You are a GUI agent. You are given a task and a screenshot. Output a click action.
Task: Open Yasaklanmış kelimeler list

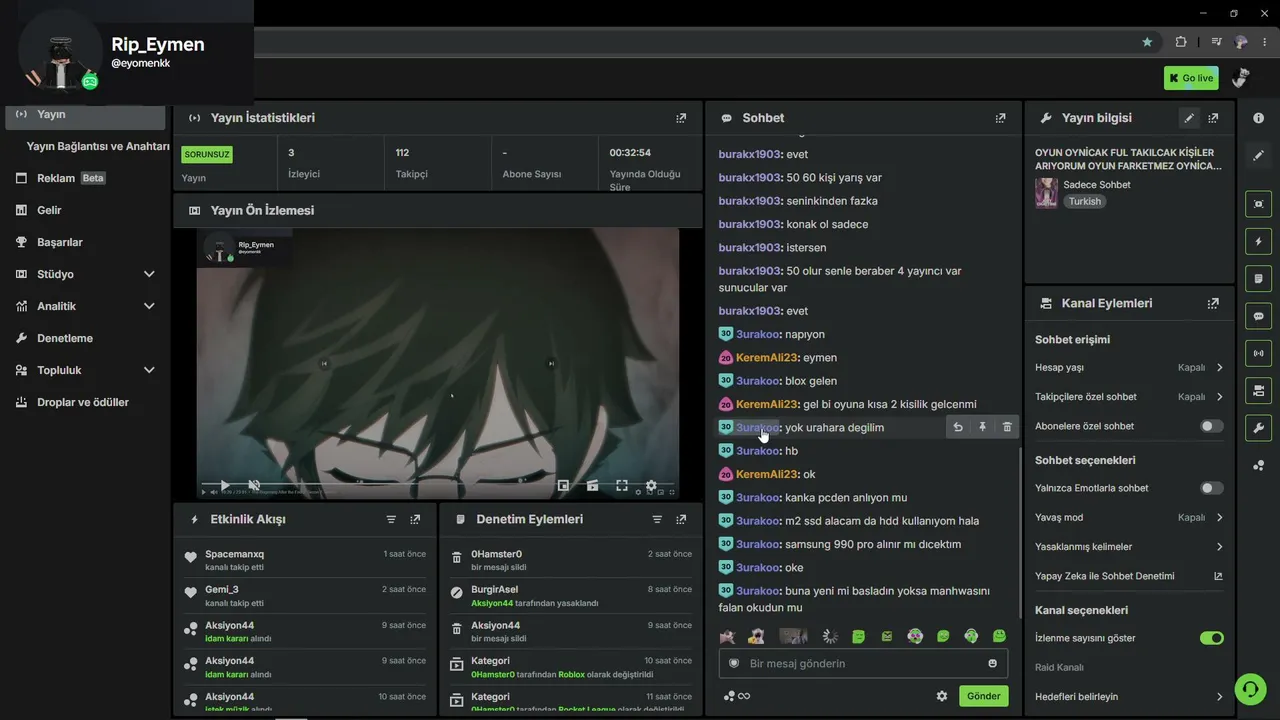(1129, 547)
